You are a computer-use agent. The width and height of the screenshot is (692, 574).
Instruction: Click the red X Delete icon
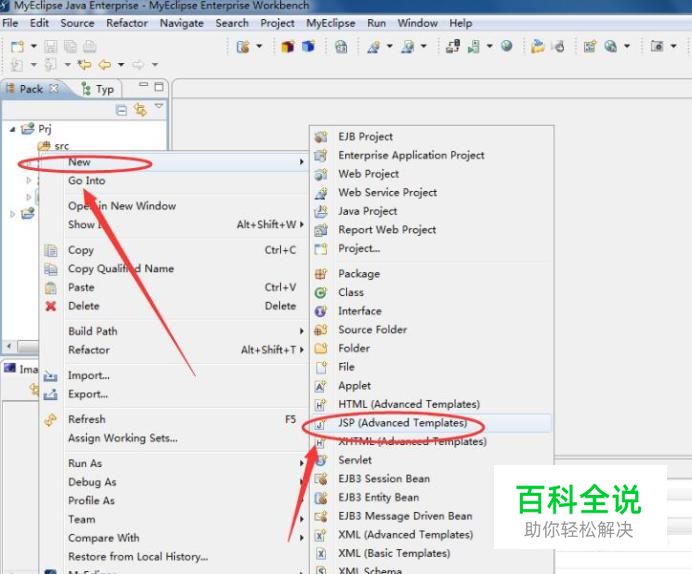click(51, 306)
